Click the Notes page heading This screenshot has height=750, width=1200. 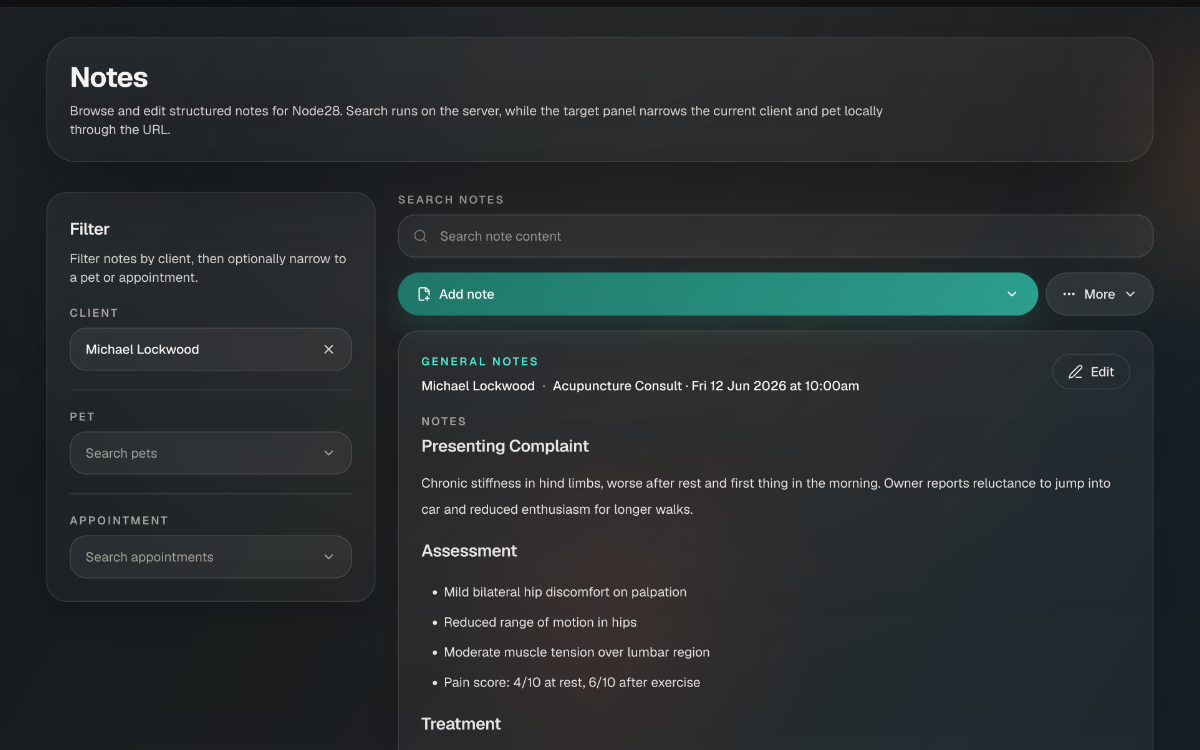(109, 78)
